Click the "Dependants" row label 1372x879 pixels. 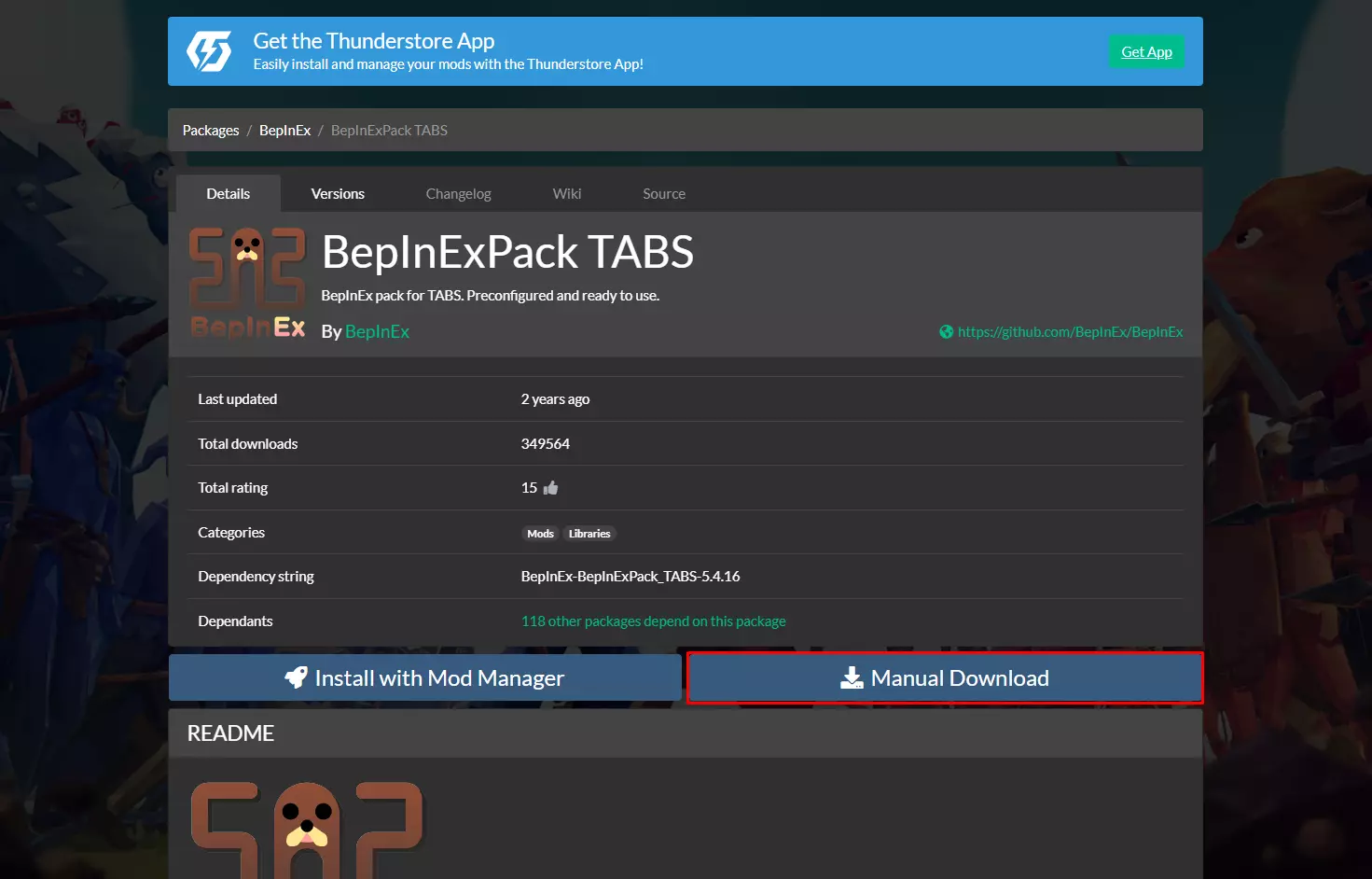click(236, 621)
